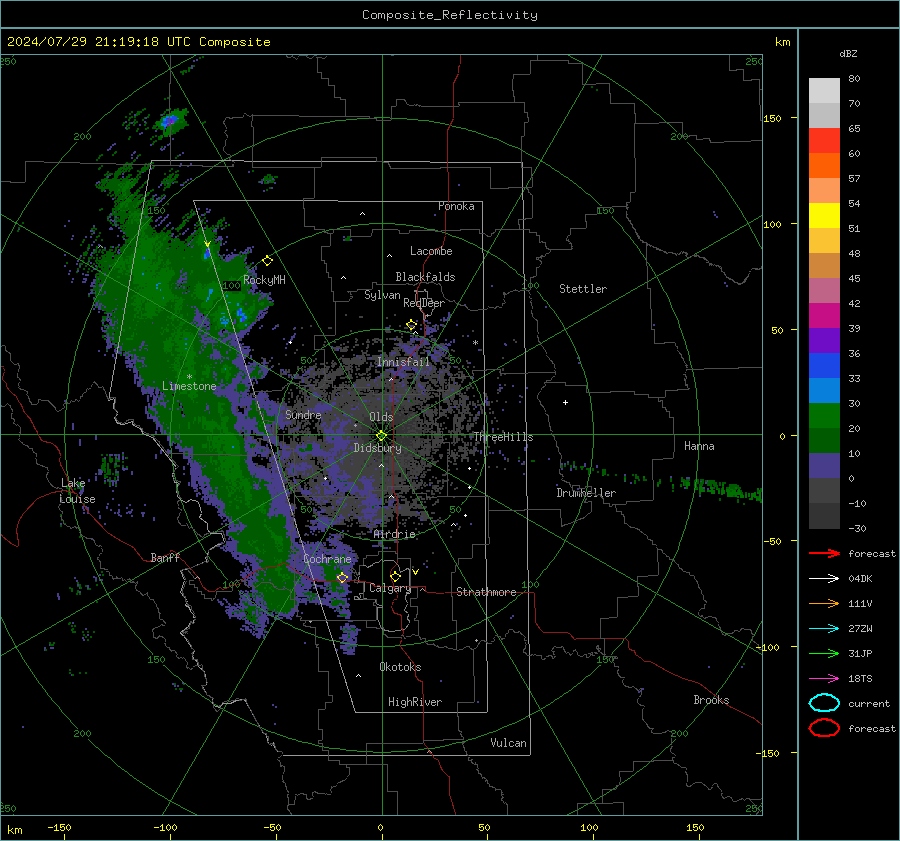Click the asterisk marker above Limestone
The height and width of the screenshot is (841, 900).
tap(189, 377)
